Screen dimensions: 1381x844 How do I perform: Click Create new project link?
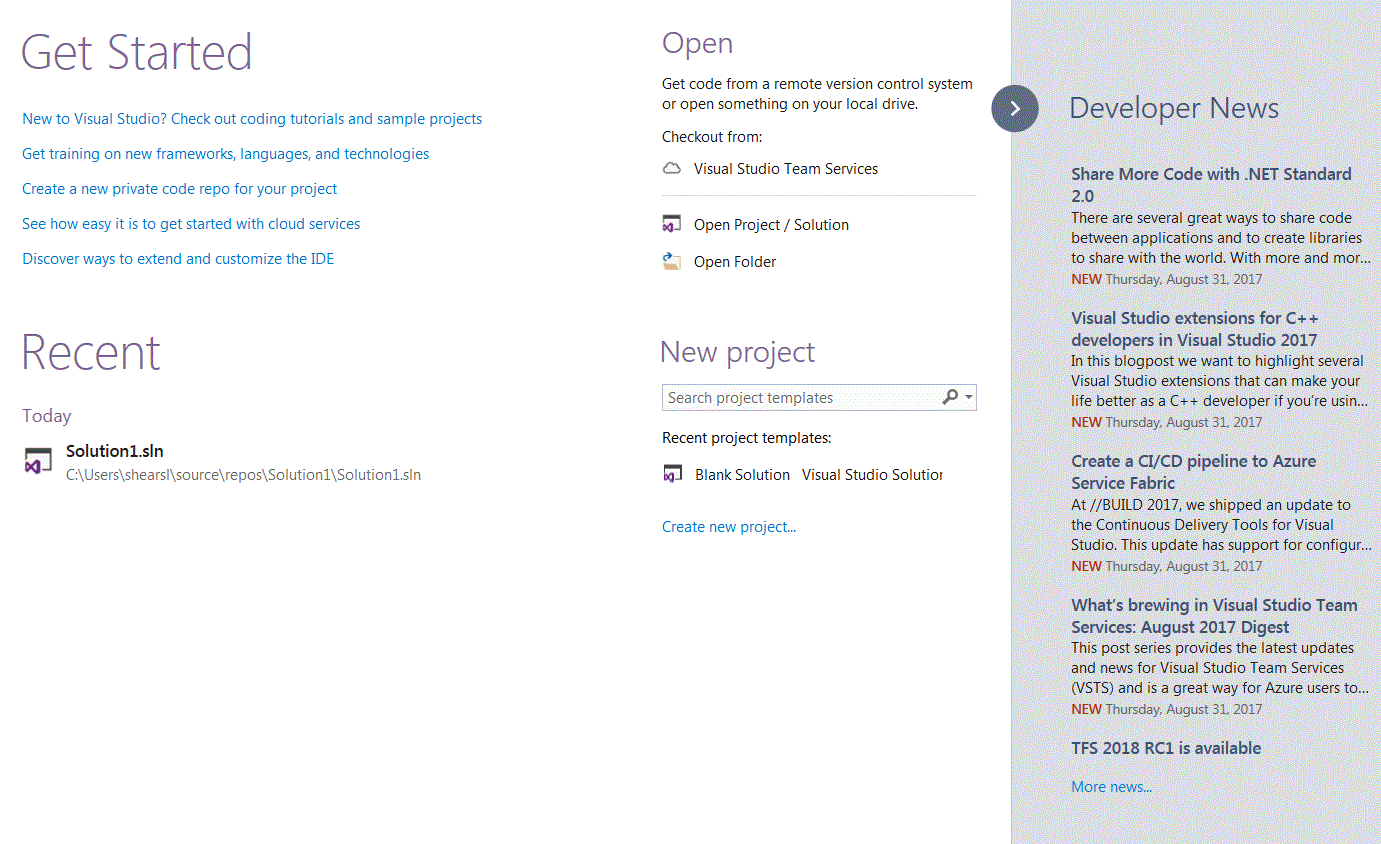pos(729,527)
